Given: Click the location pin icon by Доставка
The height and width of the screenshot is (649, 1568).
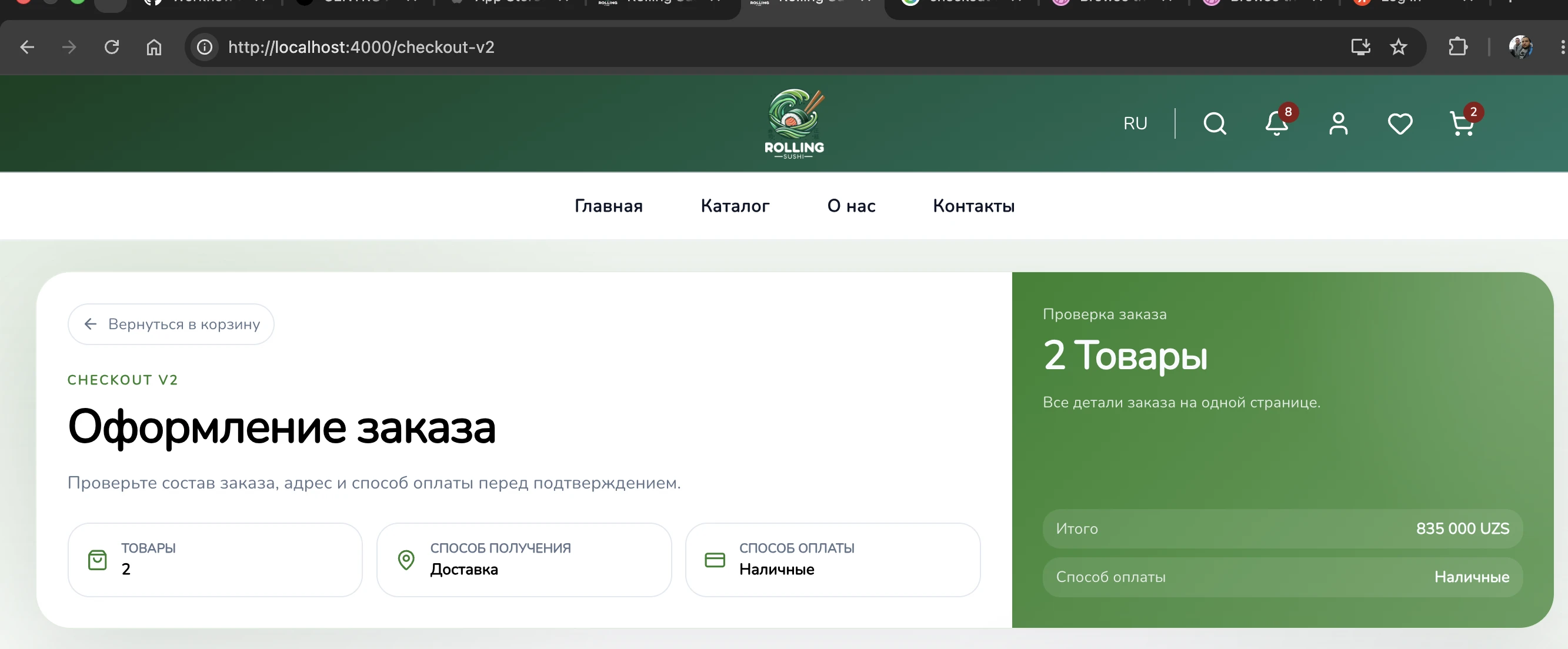Looking at the screenshot, I should point(406,560).
